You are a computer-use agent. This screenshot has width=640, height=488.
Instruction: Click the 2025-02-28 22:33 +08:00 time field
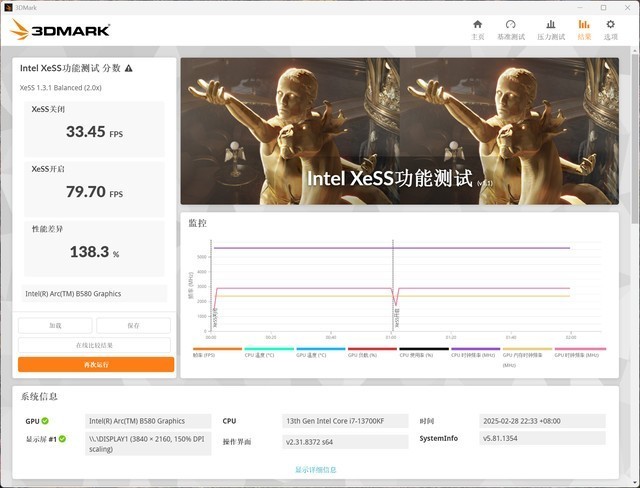click(542, 421)
